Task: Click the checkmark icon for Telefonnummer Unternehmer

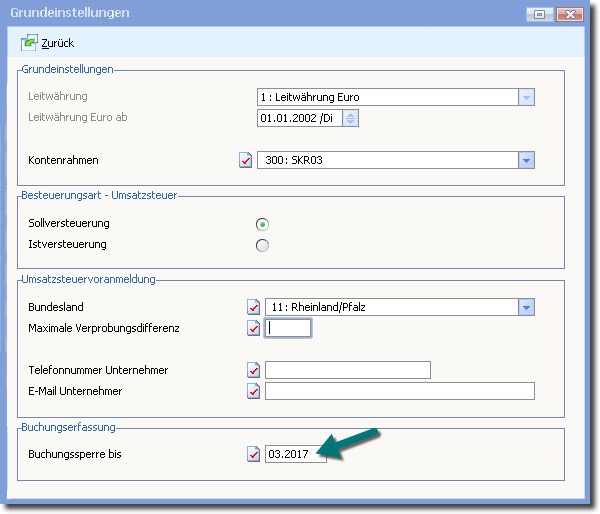Action: coord(254,370)
